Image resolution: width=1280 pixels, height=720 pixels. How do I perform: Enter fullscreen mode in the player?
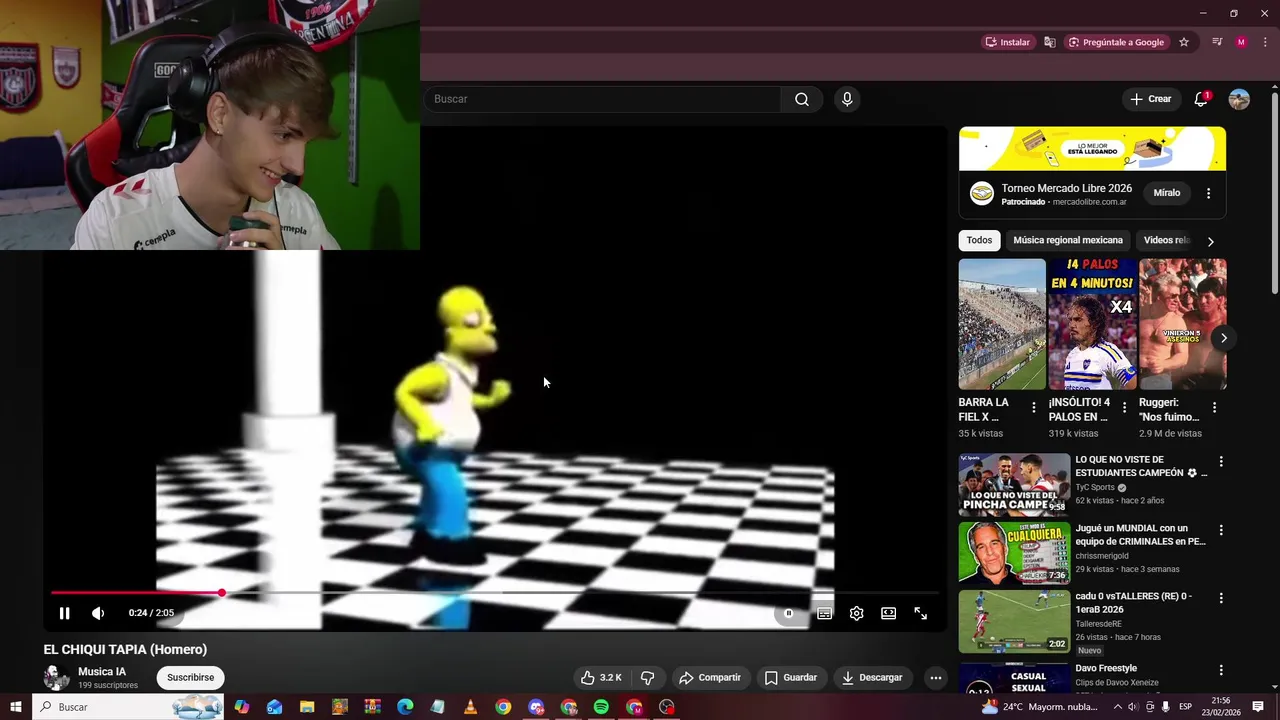tap(920, 613)
